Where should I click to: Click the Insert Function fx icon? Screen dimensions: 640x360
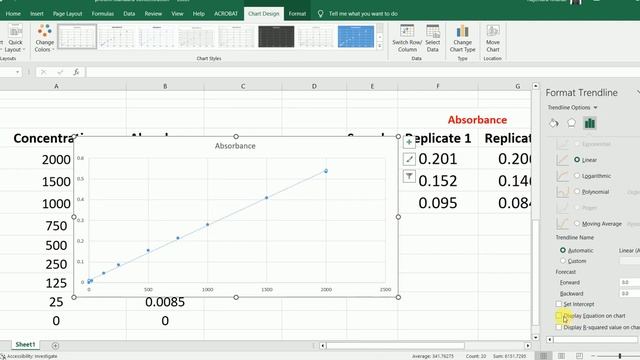[76, 72]
